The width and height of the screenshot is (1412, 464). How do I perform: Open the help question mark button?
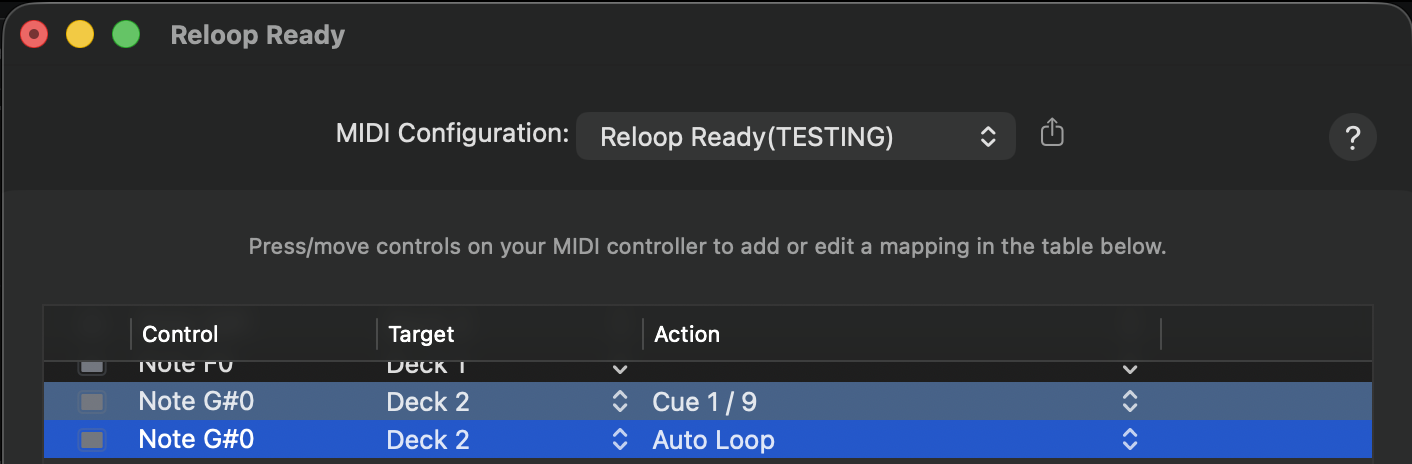(1352, 137)
